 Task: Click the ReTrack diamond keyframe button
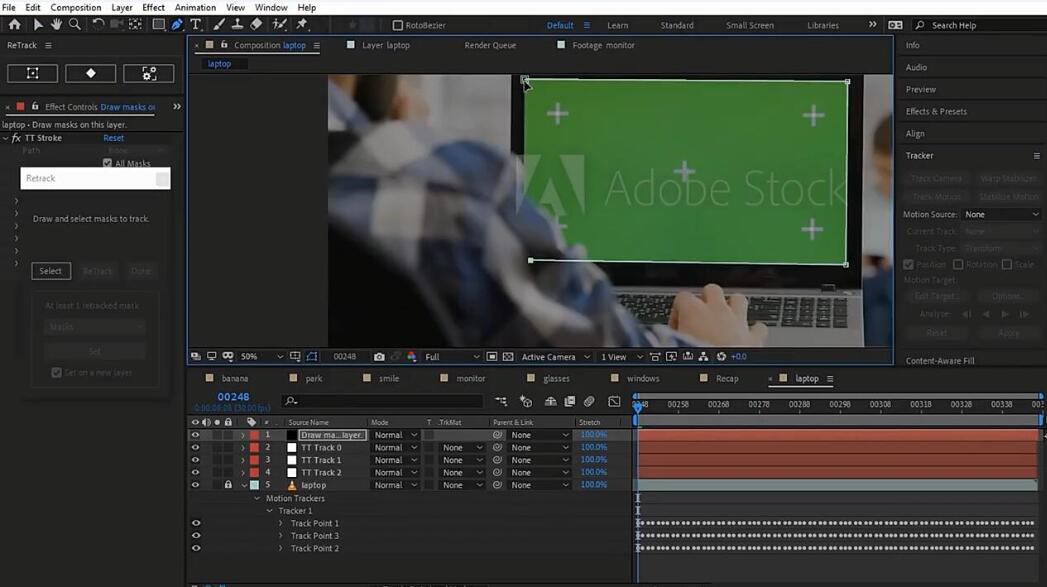[x=90, y=73]
